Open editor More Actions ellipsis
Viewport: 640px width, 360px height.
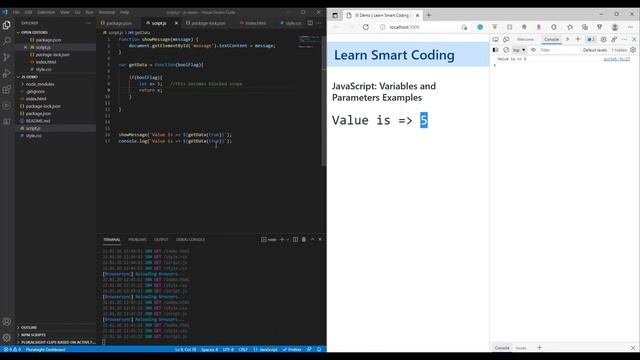319,23
